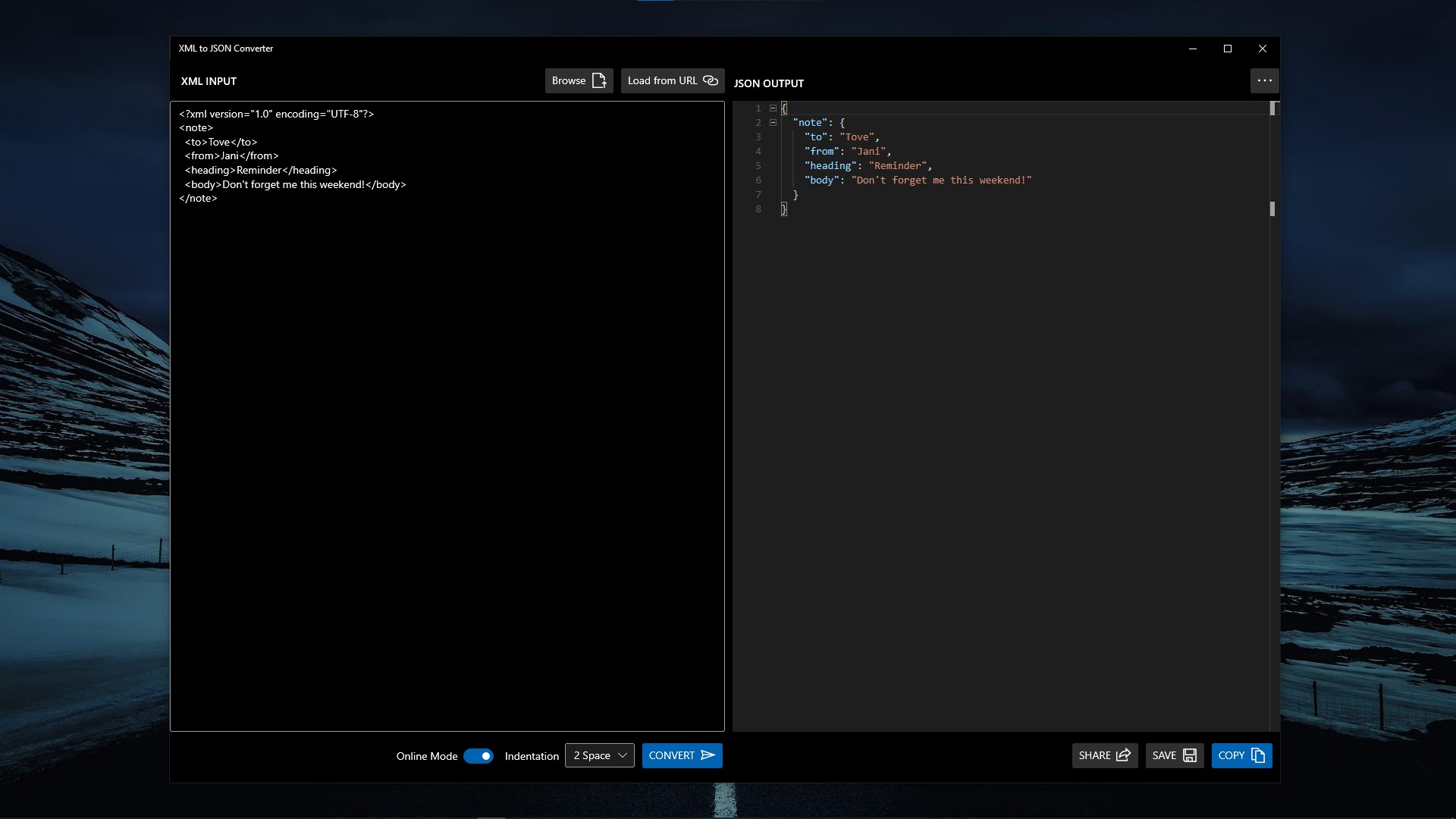Image resolution: width=1456 pixels, height=819 pixels.
Task: Click the Copy documents icon
Action: pyautogui.click(x=1258, y=755)
